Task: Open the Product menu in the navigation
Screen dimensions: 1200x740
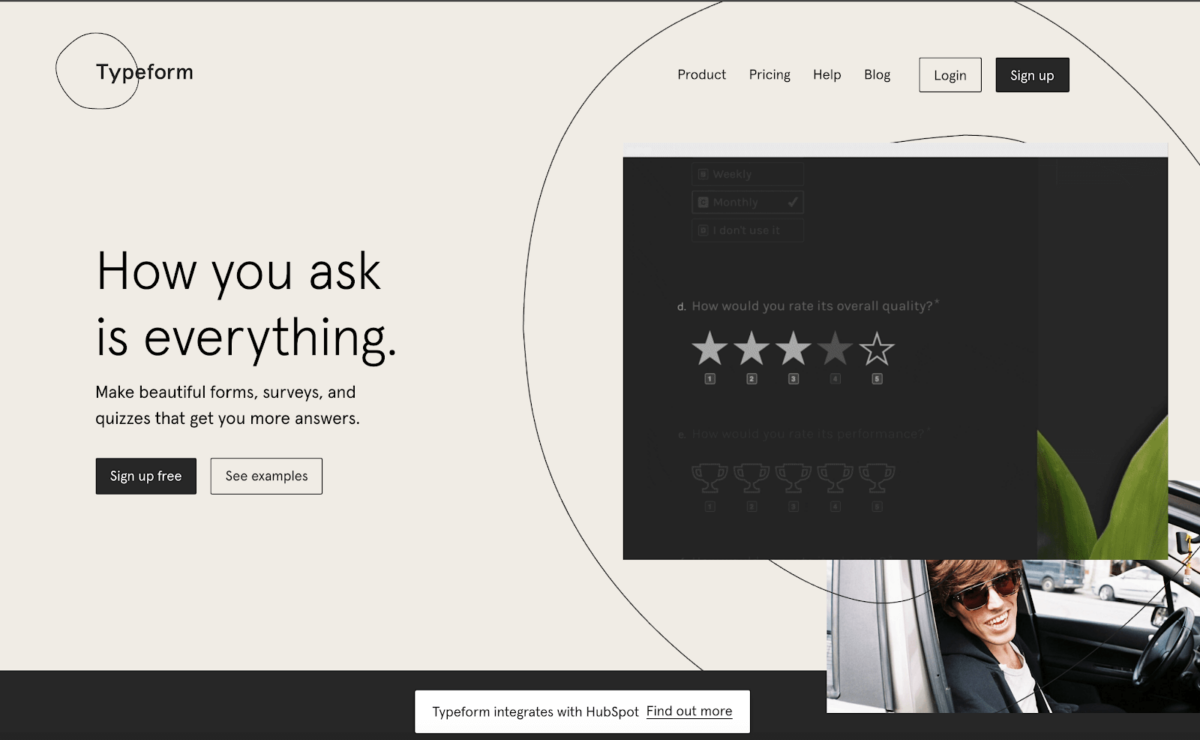Action: click(701, 75)
